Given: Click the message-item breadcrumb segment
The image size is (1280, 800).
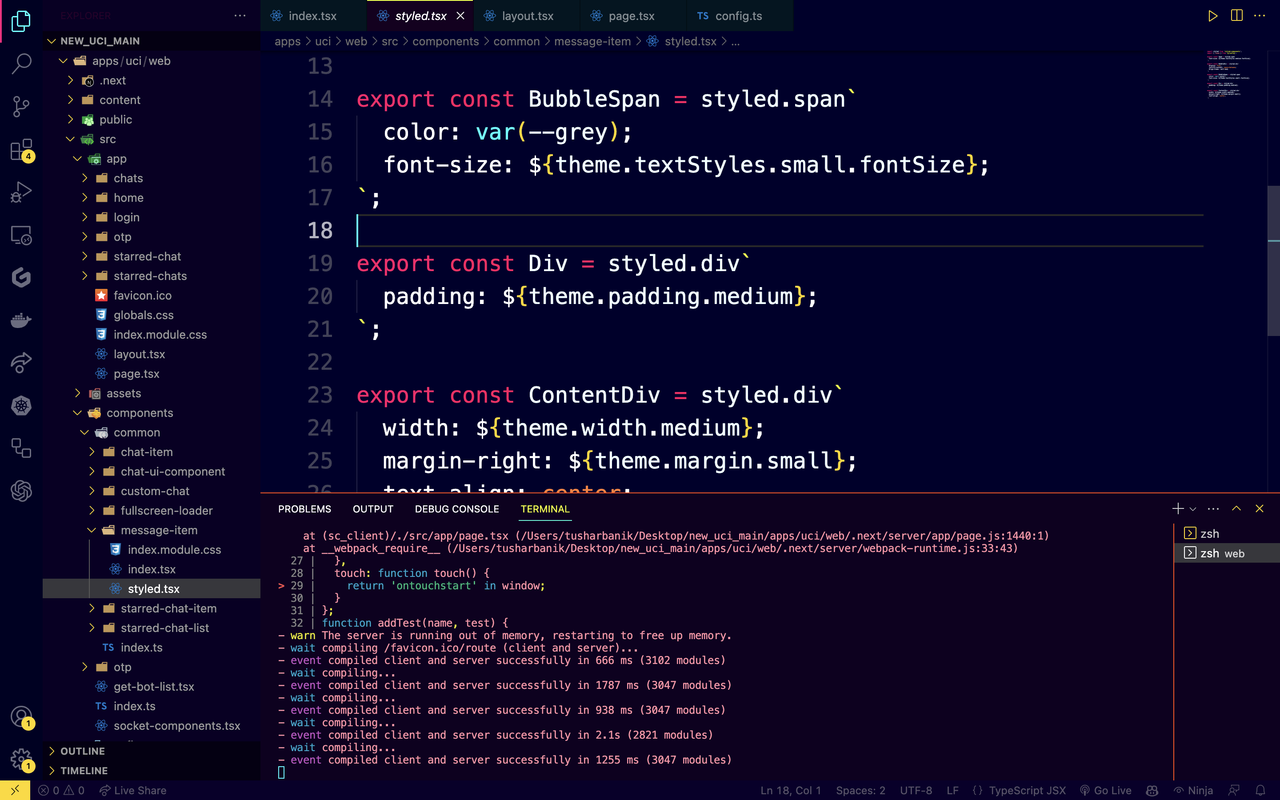Looking at the screenshot, I should coord(593,42).
